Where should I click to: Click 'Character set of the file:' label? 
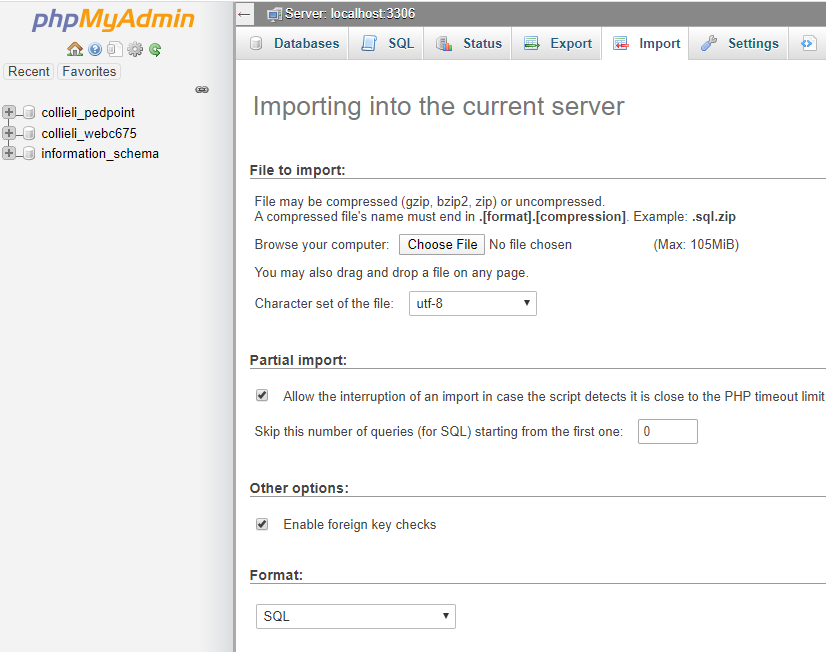coord(324,303)
